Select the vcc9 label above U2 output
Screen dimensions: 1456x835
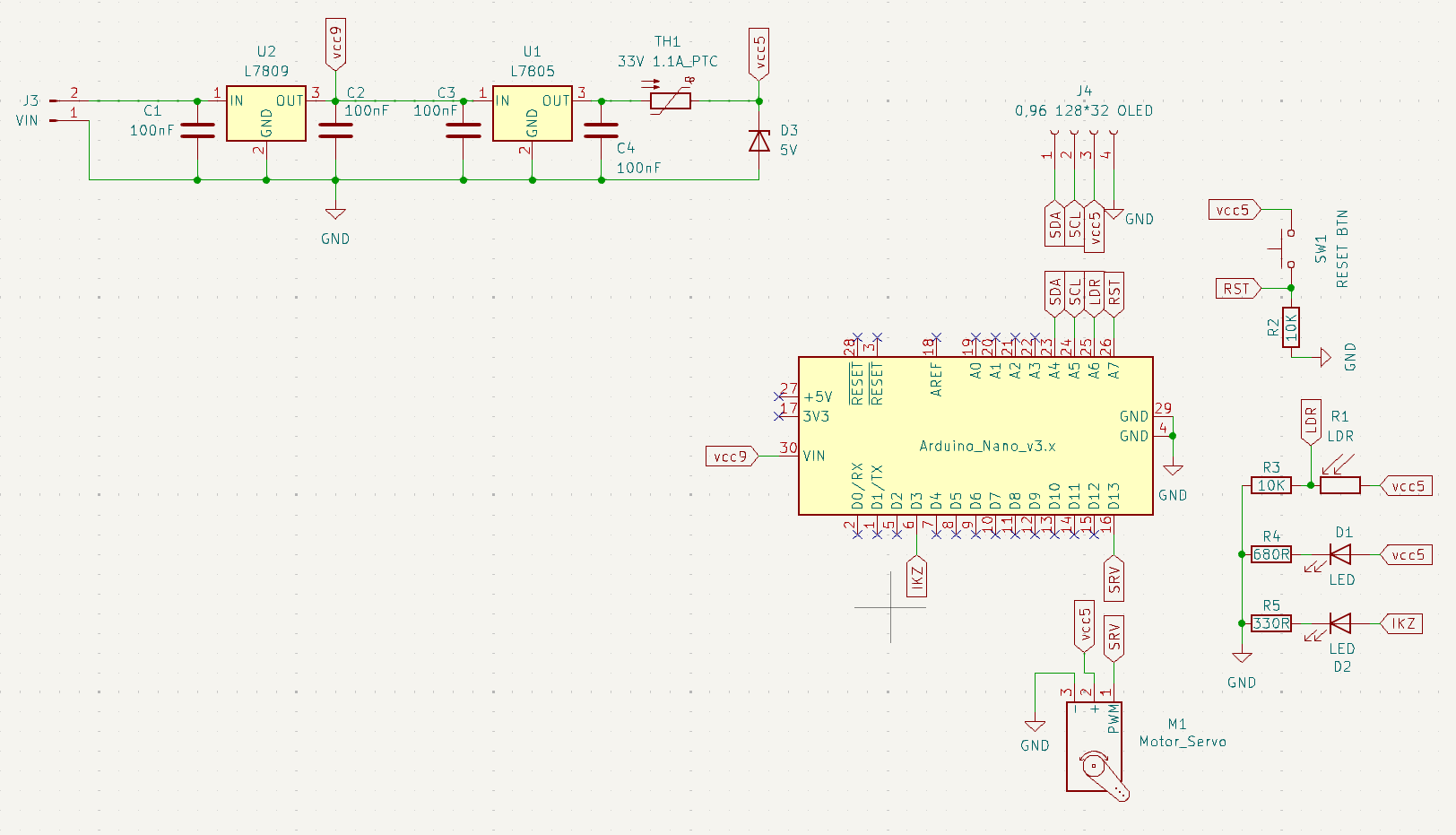pos(335,45)
